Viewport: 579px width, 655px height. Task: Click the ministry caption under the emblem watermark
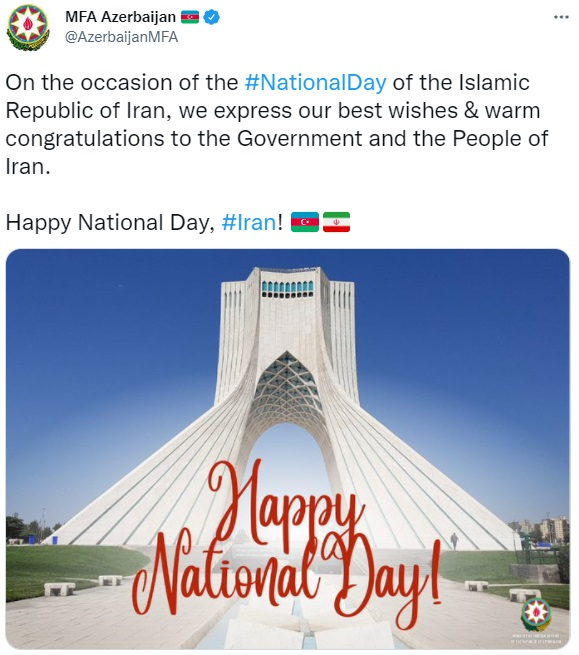point(536,639)
